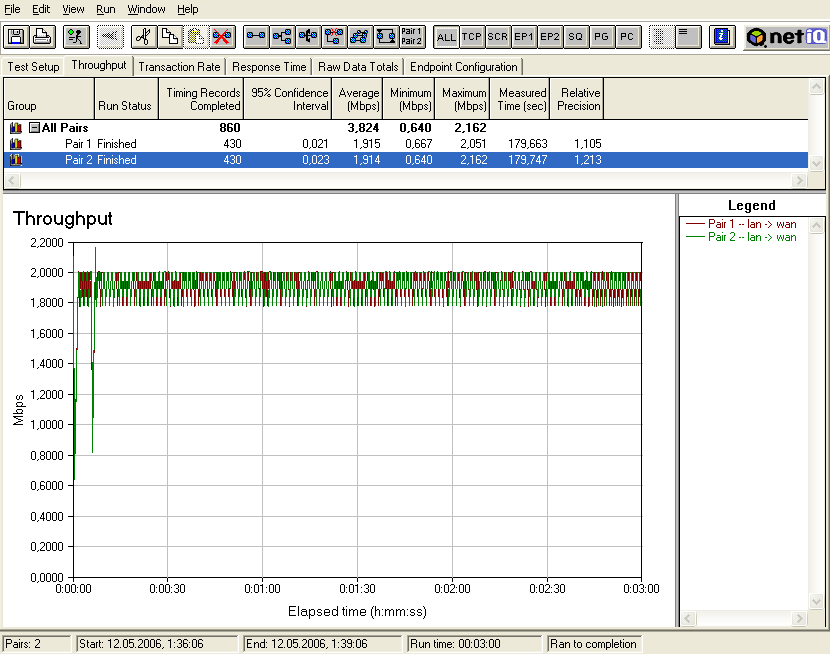Open the Help menu
The width and height of the screenshot is (830, 654).
pyautogui.click(x=187, y=9)
